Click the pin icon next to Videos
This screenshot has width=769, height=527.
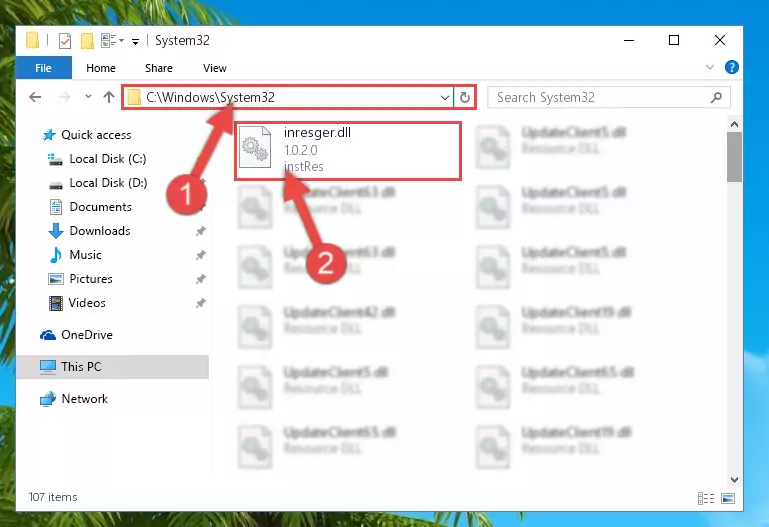[x=201, y=303]
